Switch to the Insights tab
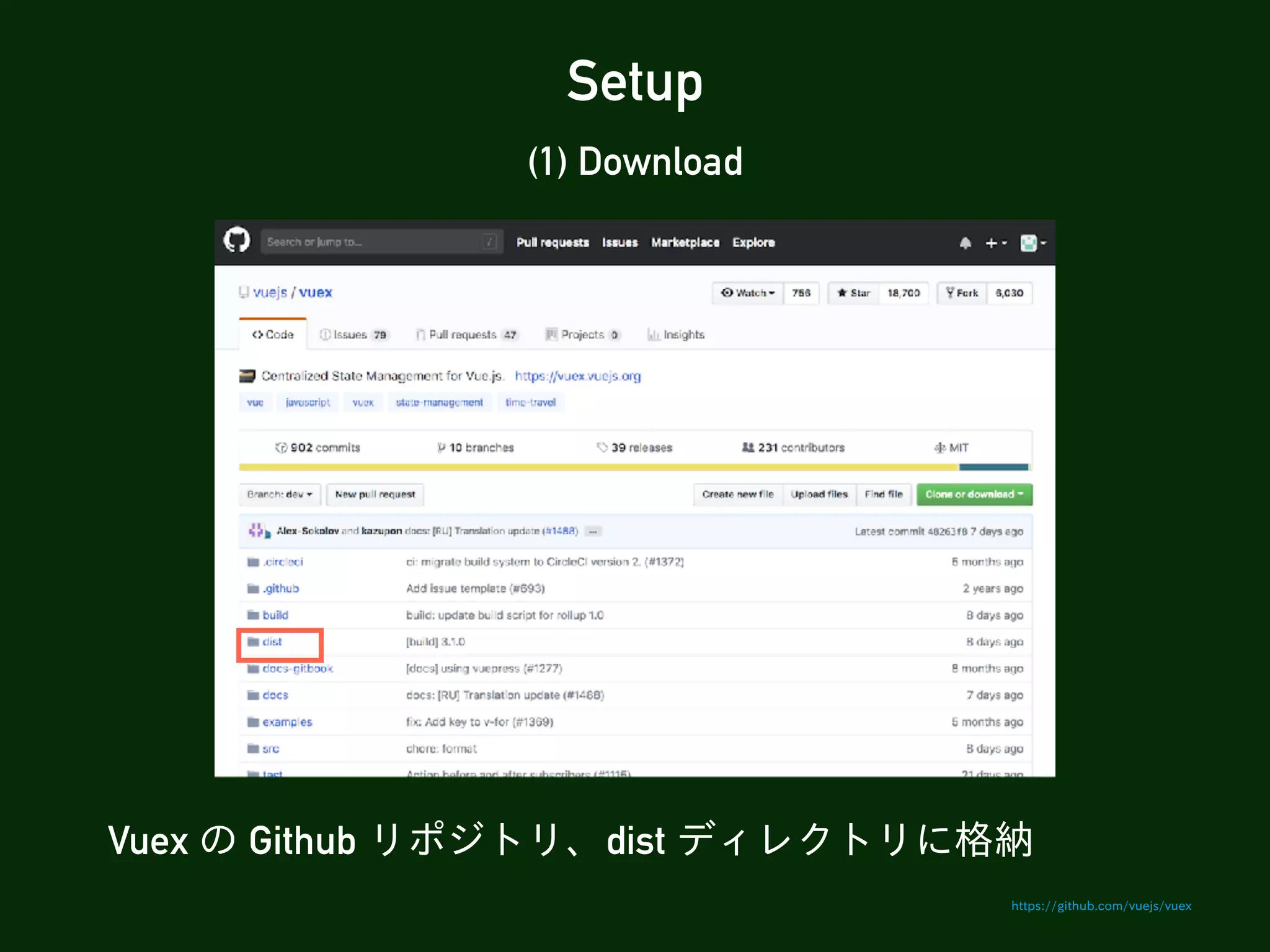This screenshot has height=952, width=1270. (676, 335)
